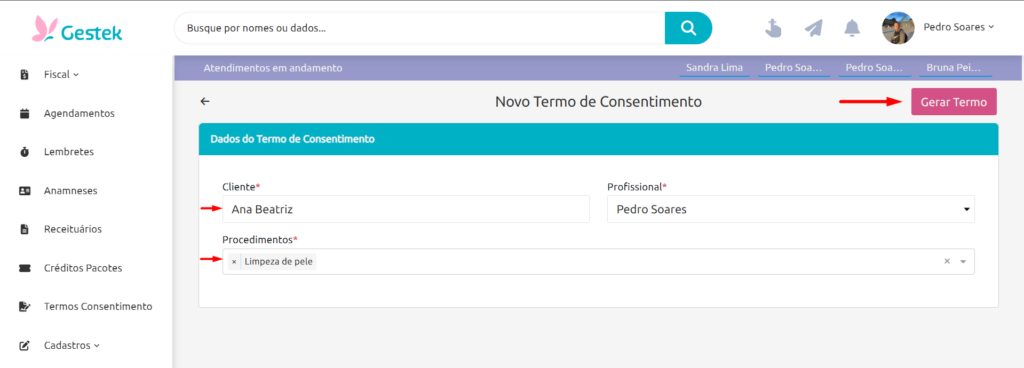Click the Gerar Termo button

[x=953, y=102]
